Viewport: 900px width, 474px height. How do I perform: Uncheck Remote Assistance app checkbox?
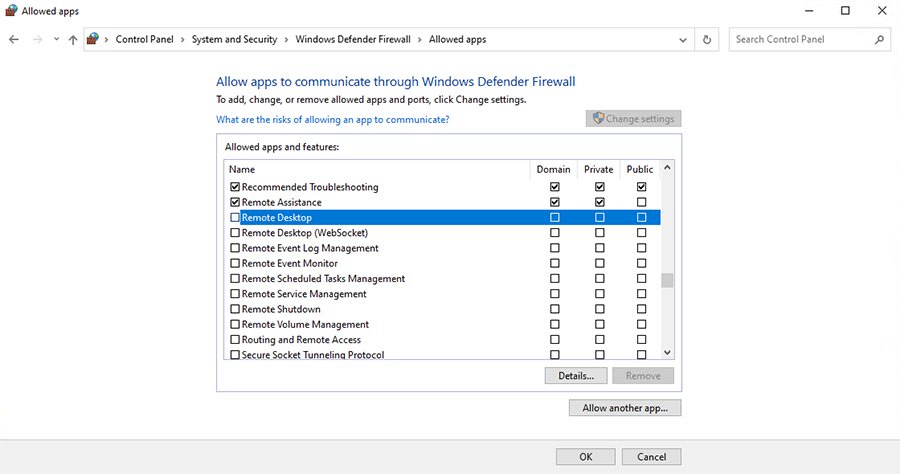[x=235, y=203]
